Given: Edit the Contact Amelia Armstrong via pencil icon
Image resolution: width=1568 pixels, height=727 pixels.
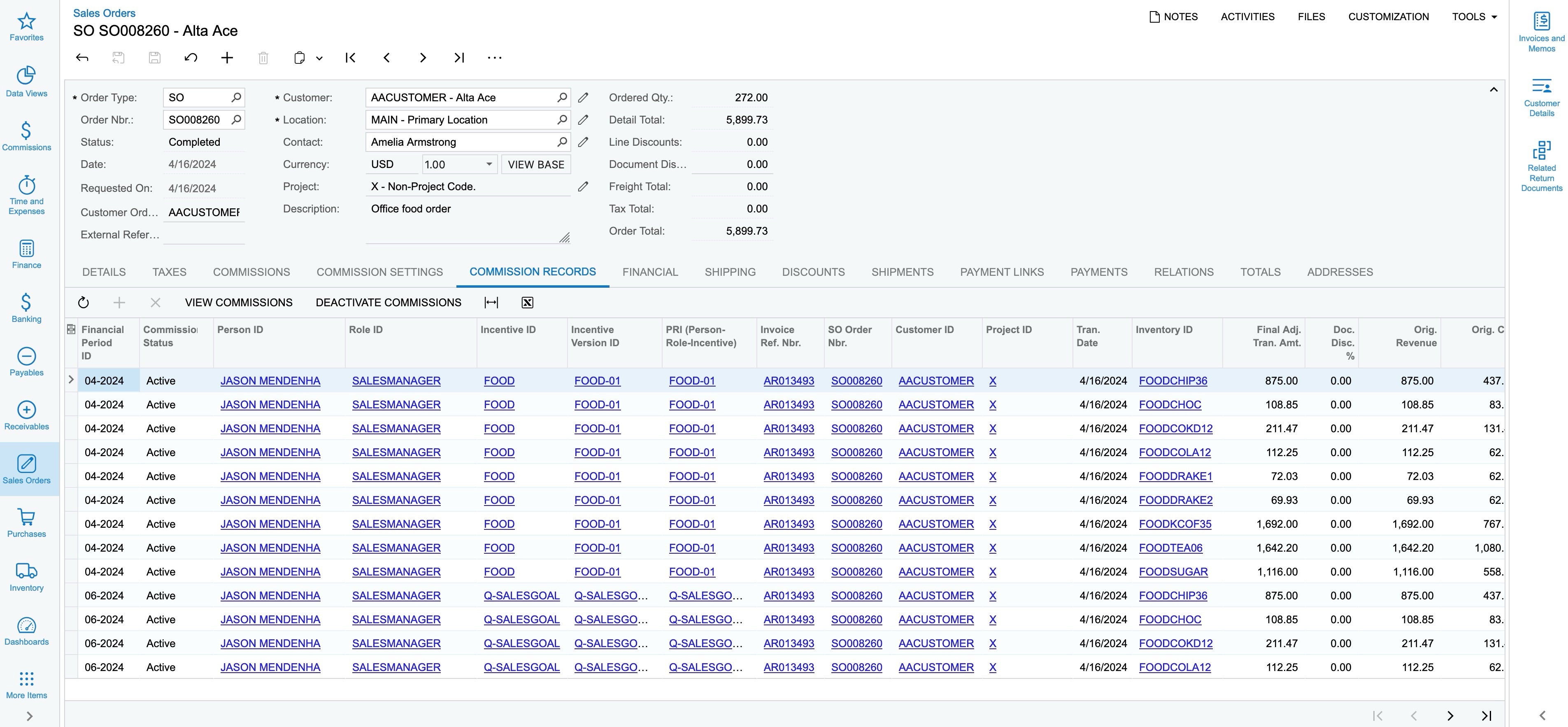Looking at the screenshot, I should click(x=583, y=142).
